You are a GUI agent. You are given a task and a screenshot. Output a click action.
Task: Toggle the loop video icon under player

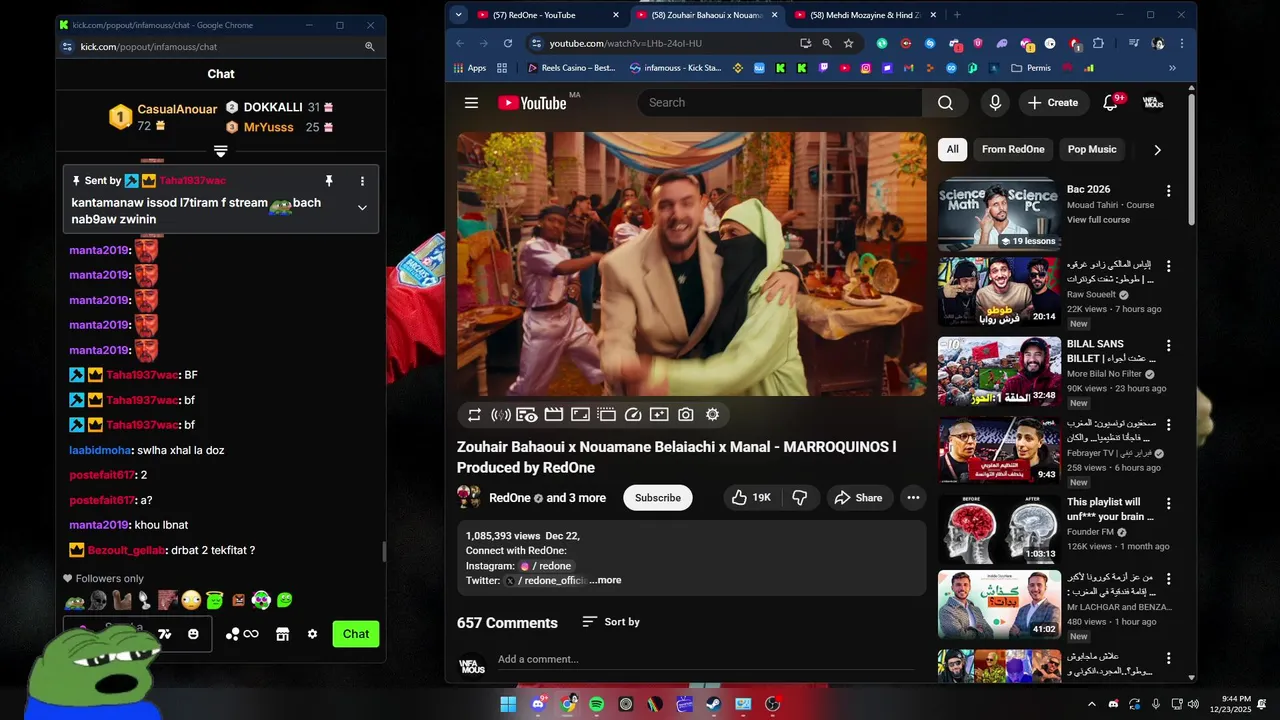(x=474, y=415)
